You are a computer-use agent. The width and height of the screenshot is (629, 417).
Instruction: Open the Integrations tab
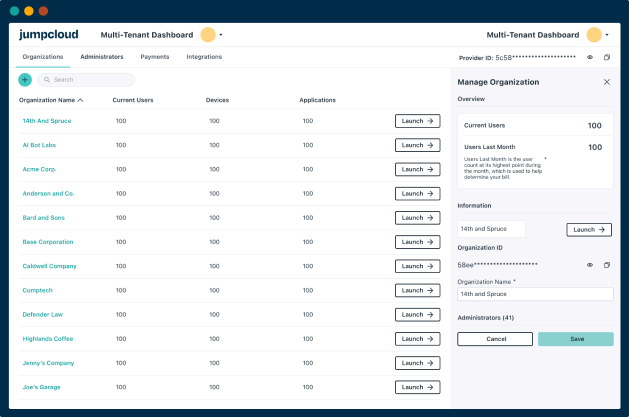point(204,57)
